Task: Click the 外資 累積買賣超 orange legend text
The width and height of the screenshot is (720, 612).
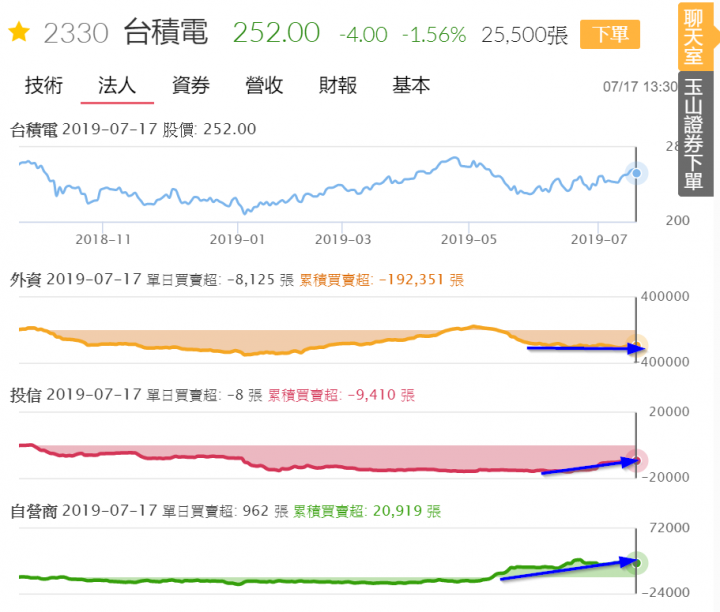Action: tap(382, 280)
